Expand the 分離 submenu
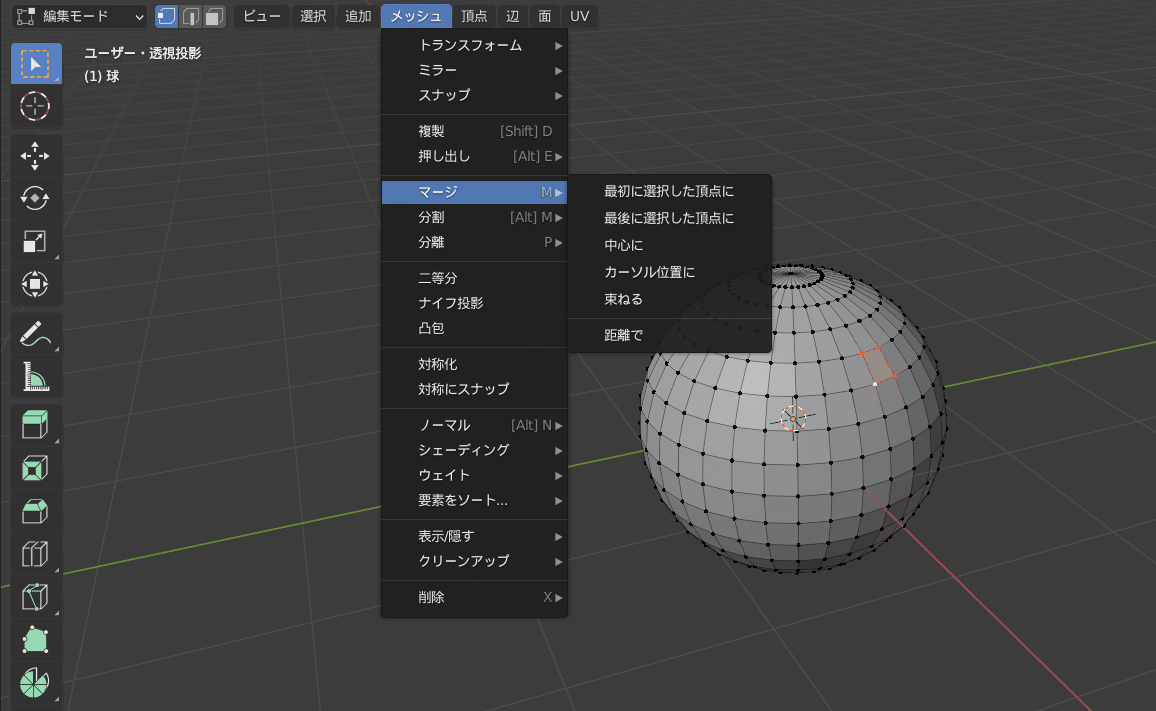1156x711 pixels. pyautogui.click(x=474, y=243)
